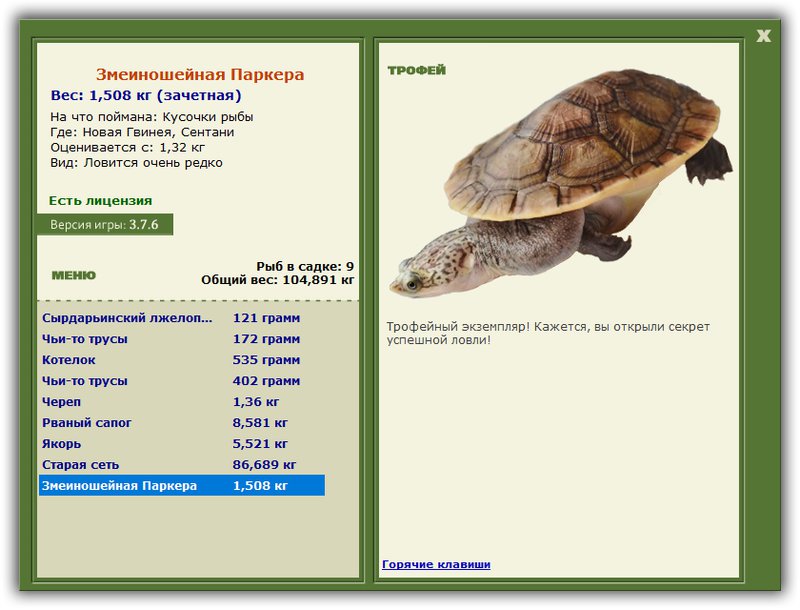Click the 8,581 кг weight value
The height and width of the screenshot is (610, 800).
[x=260, y=422]
